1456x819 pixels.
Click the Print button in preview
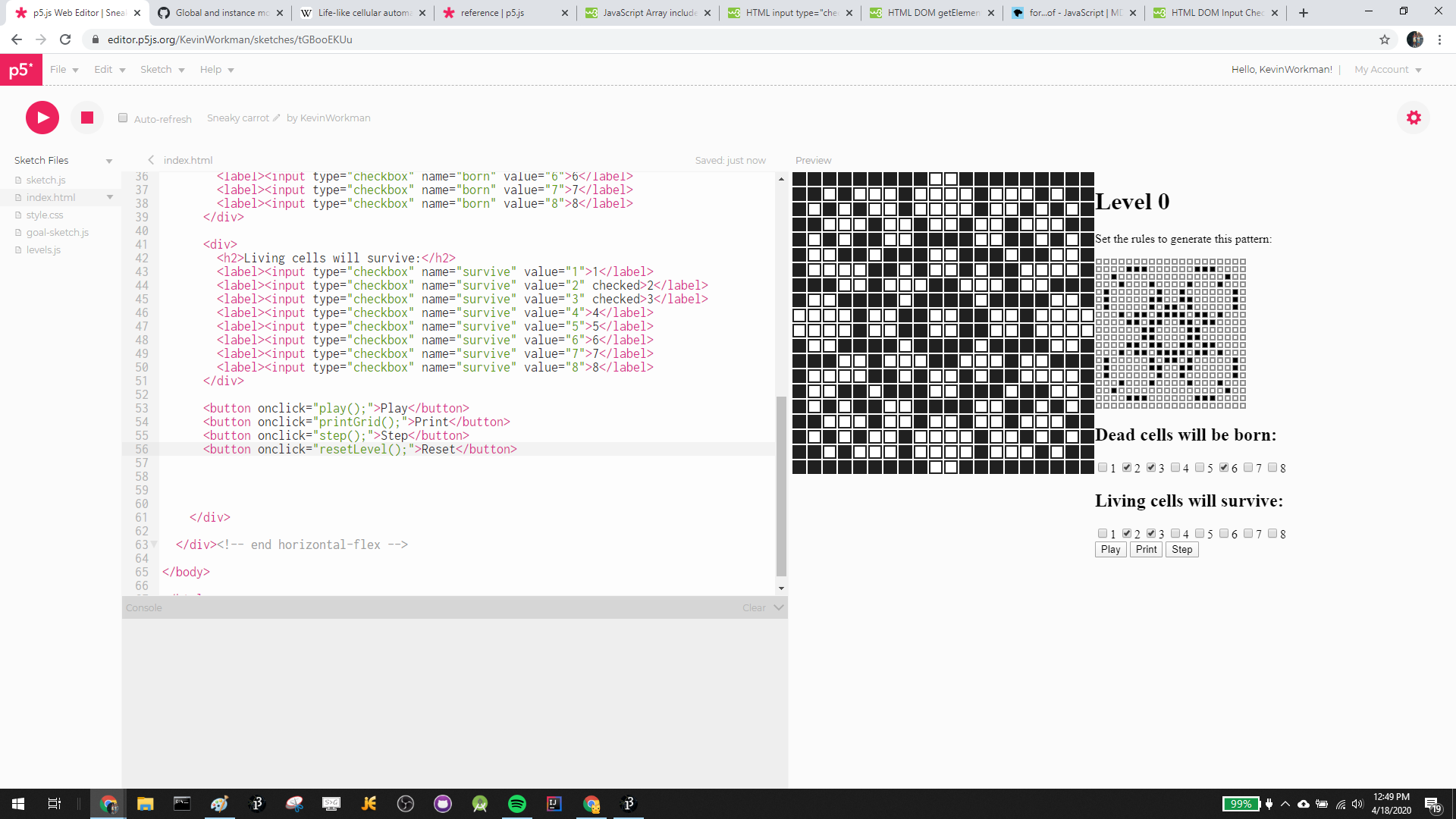[x=1146, y=550]
